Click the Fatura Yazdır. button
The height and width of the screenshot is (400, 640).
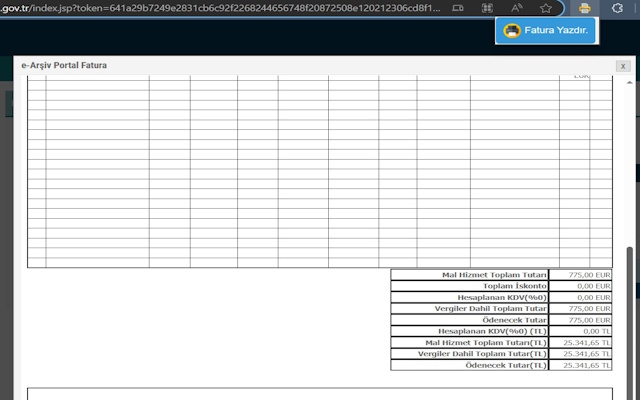coord(546,30)
